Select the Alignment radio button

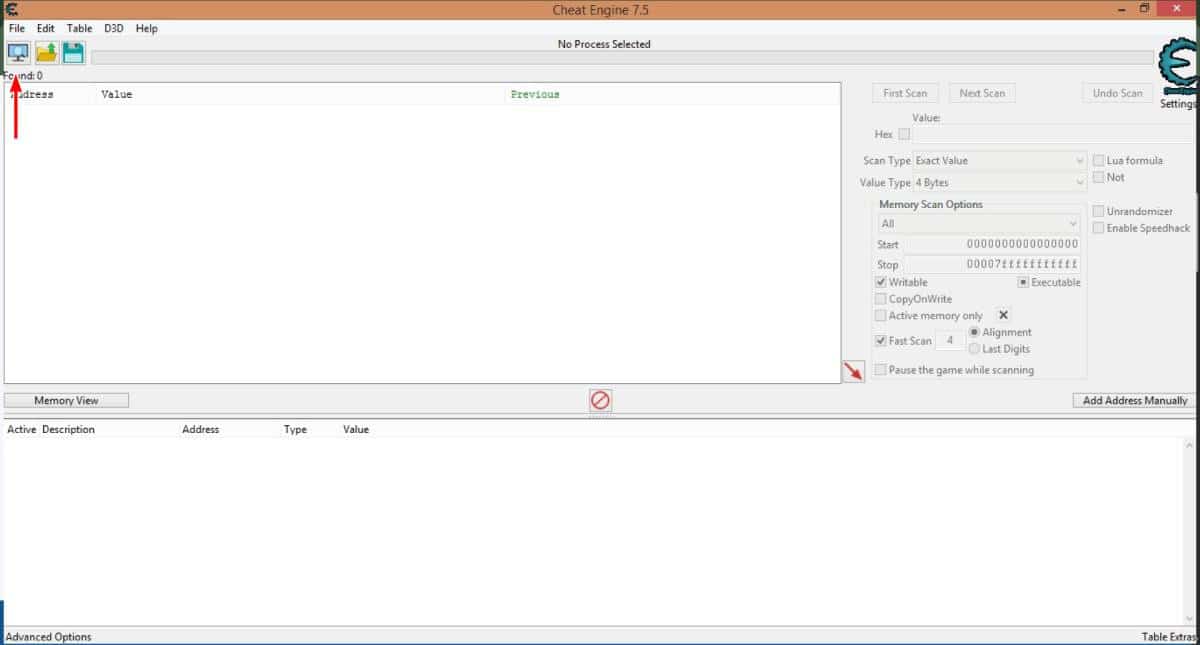(x=974, y=332)
